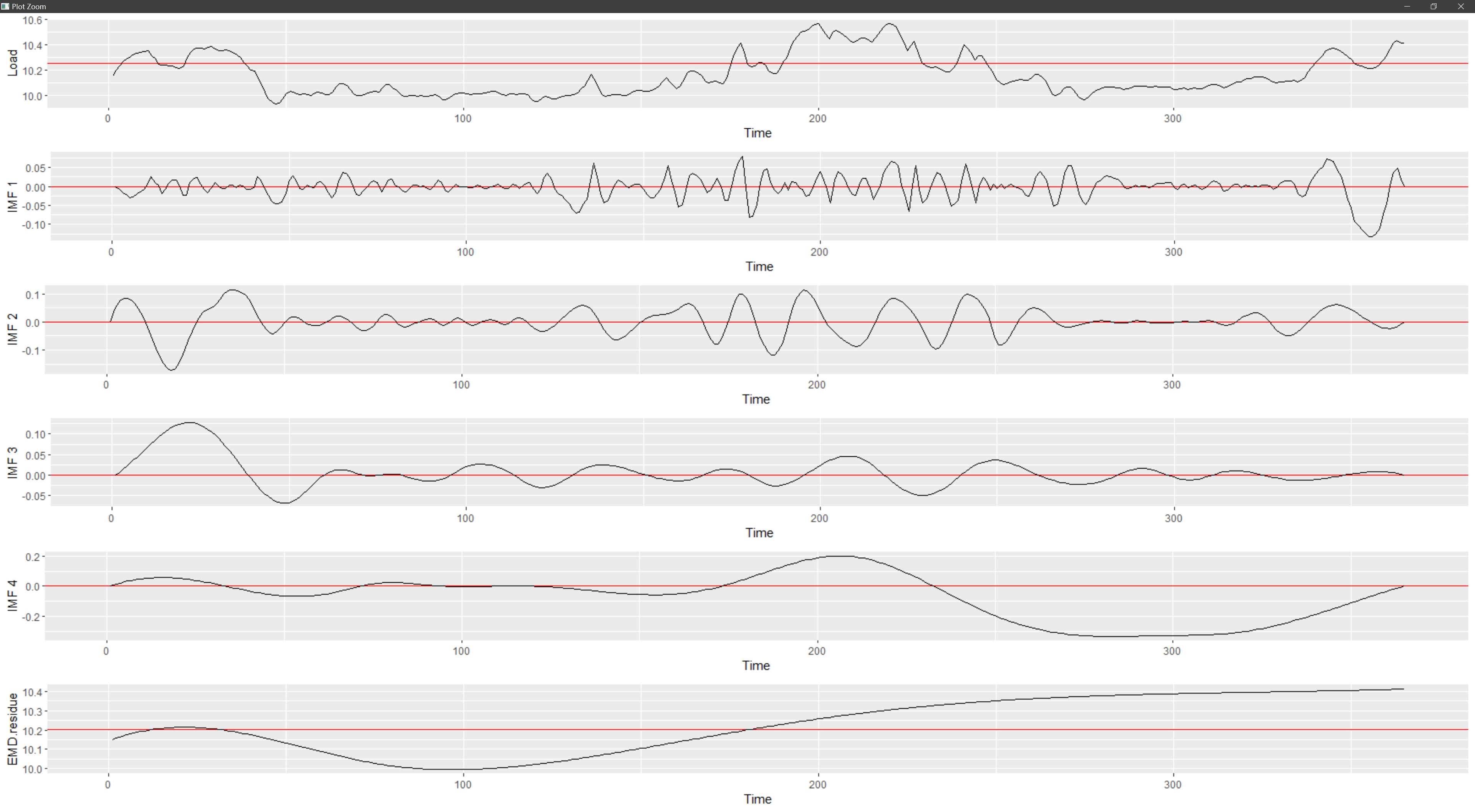Click the 'Time' label under IMF 2 plot
This screenshot has height=812, width=1475.
[756, 399]
